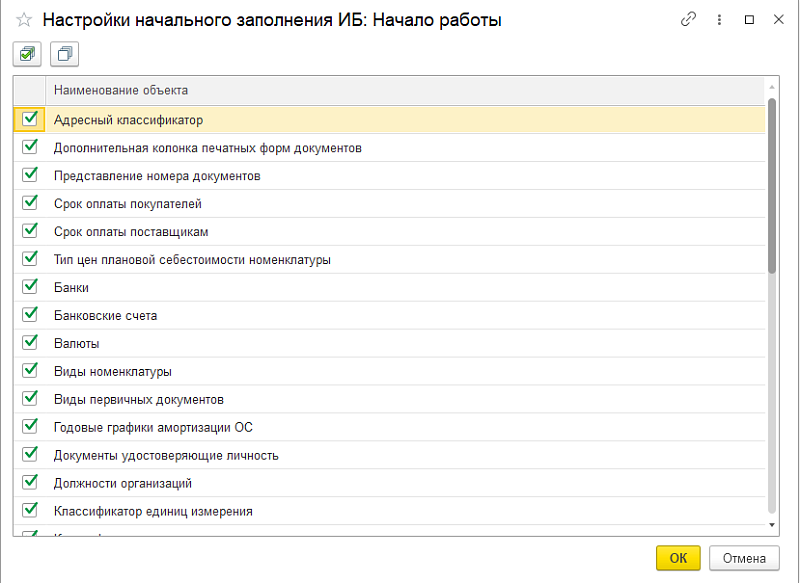
Task: Toggle the Банки checkbox
Action: pyautogui.click(x=30, y=287)
